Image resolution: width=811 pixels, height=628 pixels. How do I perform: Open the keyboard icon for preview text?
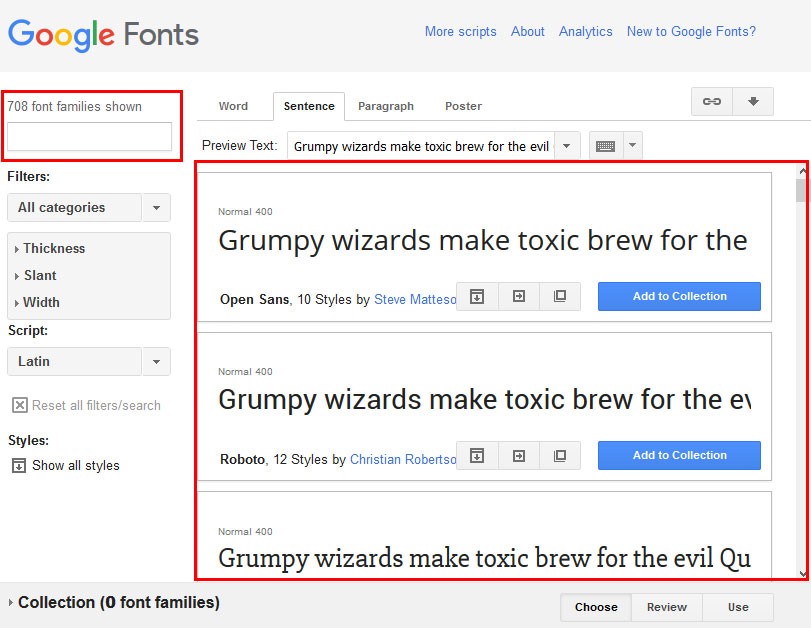coord(605,146)
